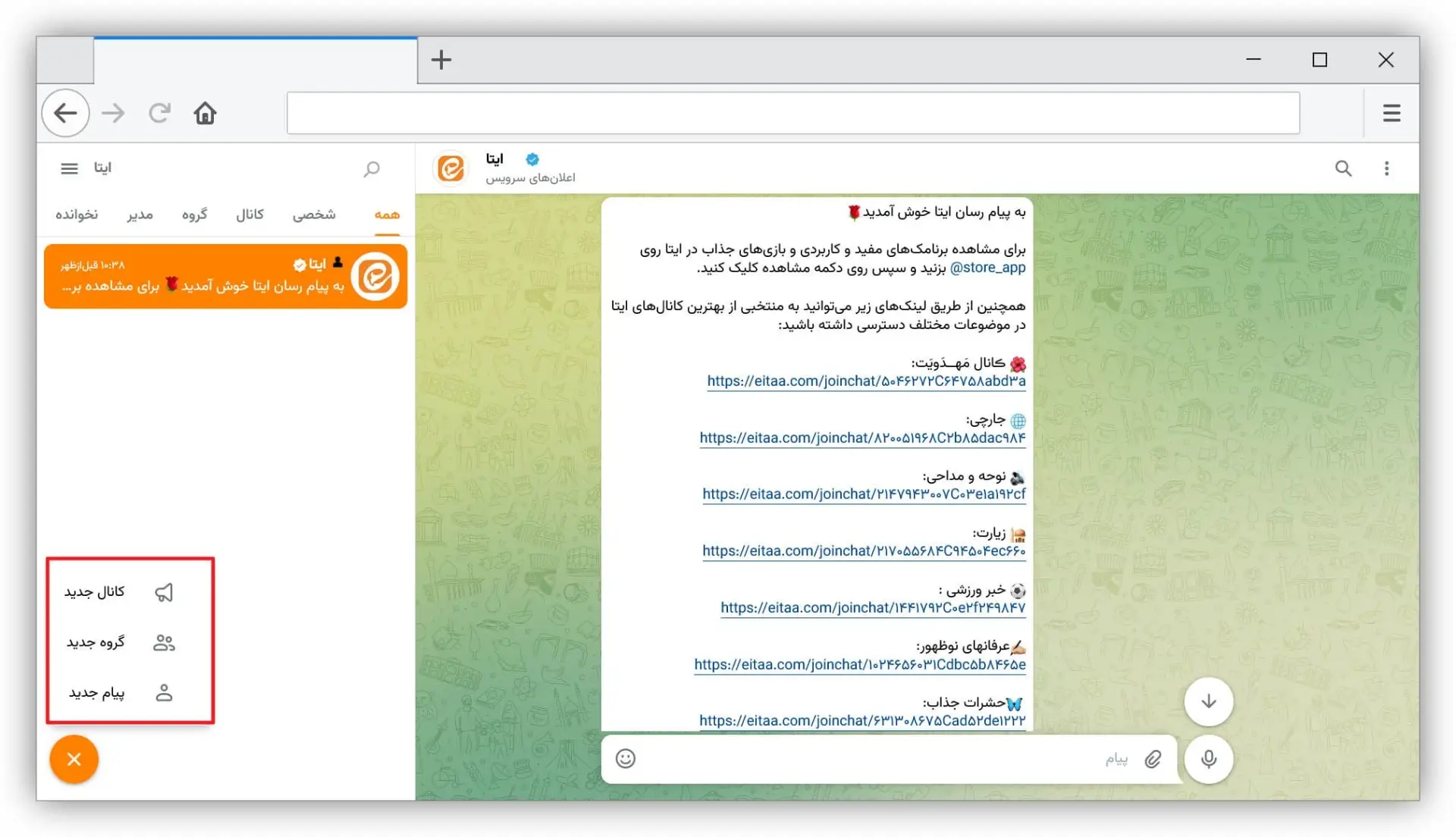Open the زیارت join link
The image size is (1456, 837).
[864, 551]
